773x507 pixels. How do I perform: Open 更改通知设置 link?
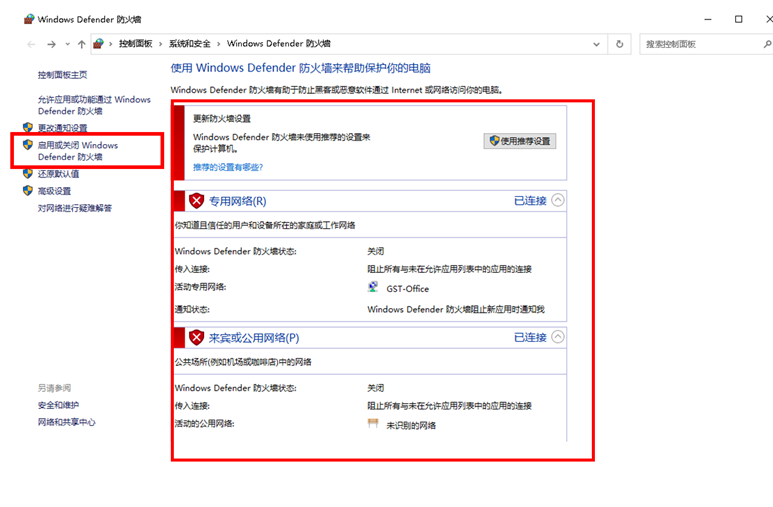tap(63, 128)
